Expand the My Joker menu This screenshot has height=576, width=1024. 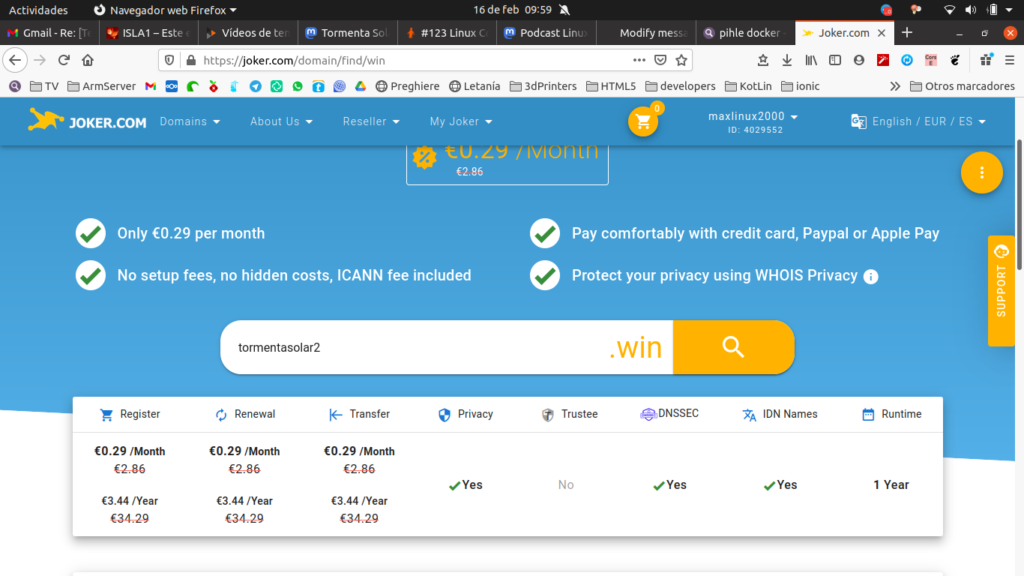click(x=461, y=121)
